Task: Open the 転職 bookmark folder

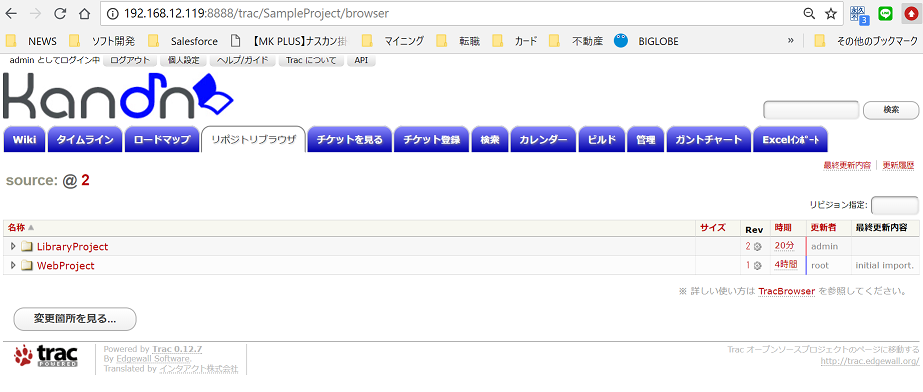Action: pos(459,41)
